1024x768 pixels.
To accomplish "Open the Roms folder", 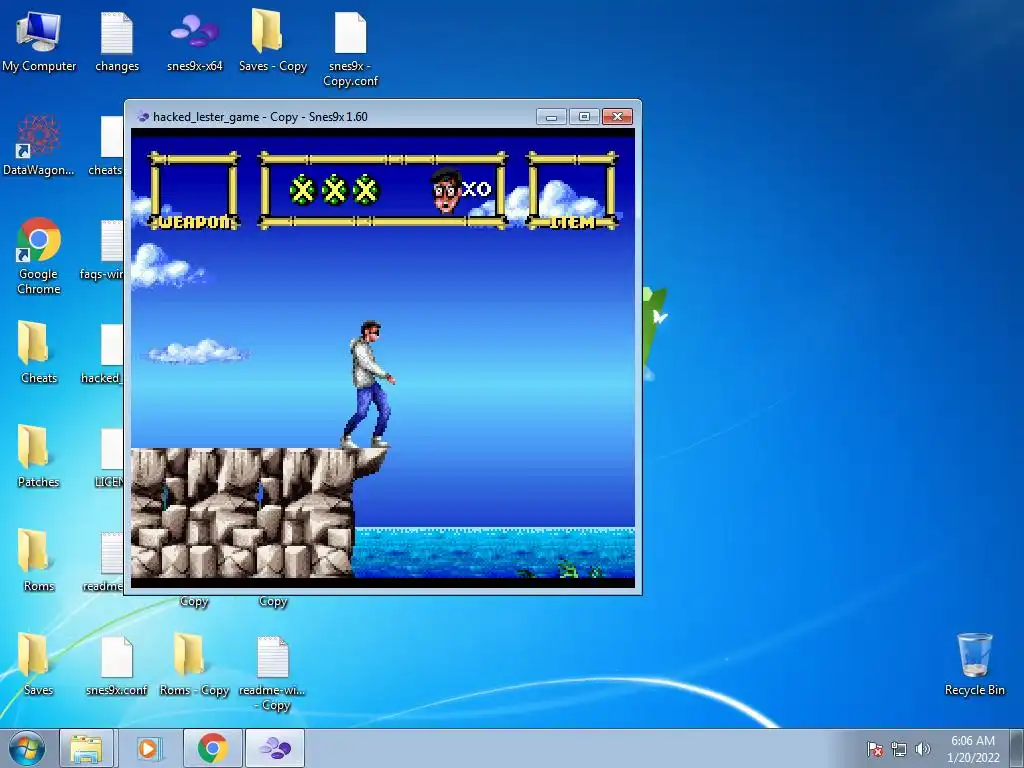I will click(39, 560).
